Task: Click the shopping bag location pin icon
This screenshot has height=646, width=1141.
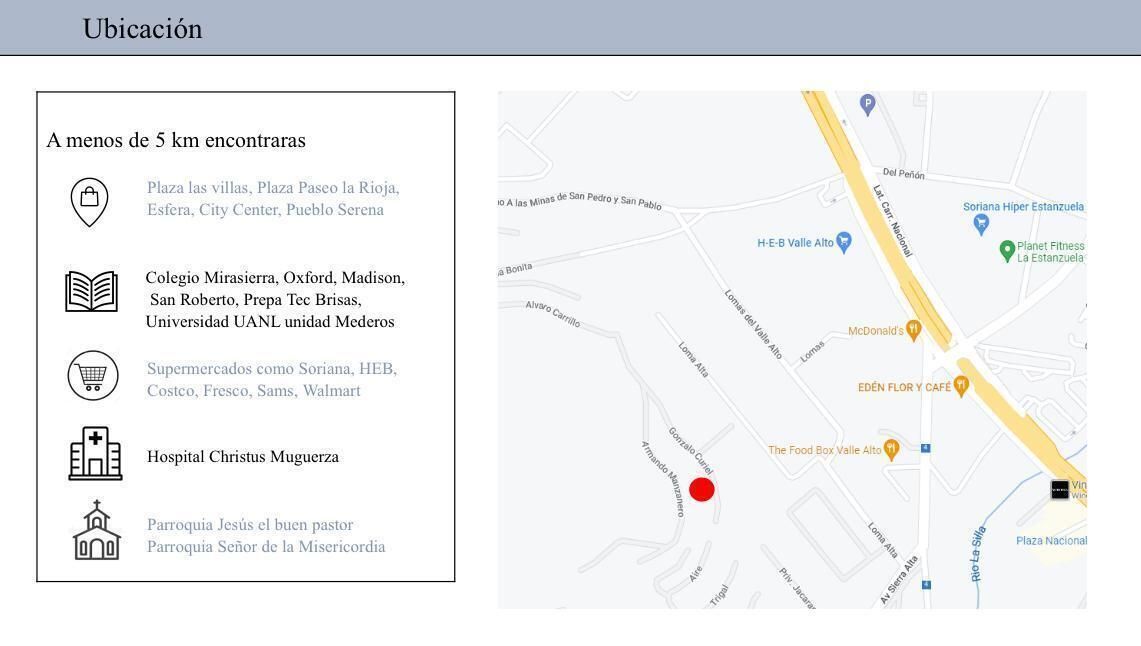Action: click(89, 200)
